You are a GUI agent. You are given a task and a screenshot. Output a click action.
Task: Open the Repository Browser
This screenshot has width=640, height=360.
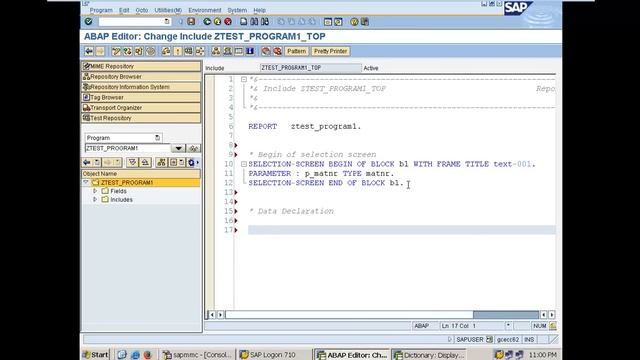pos(141,76)
